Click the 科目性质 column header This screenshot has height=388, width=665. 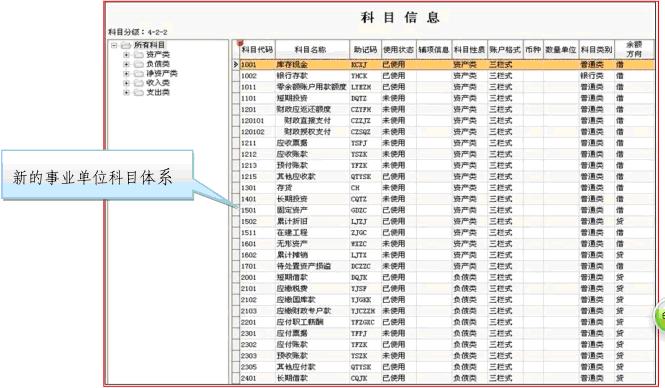[x=469, y=50]
